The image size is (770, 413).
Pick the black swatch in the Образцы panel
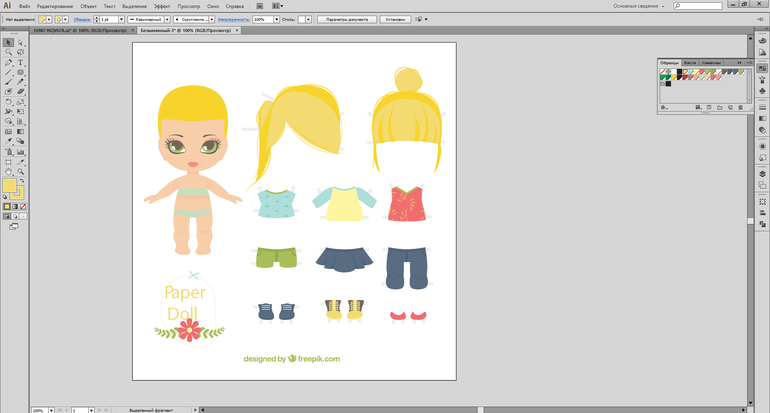point(680,71)
